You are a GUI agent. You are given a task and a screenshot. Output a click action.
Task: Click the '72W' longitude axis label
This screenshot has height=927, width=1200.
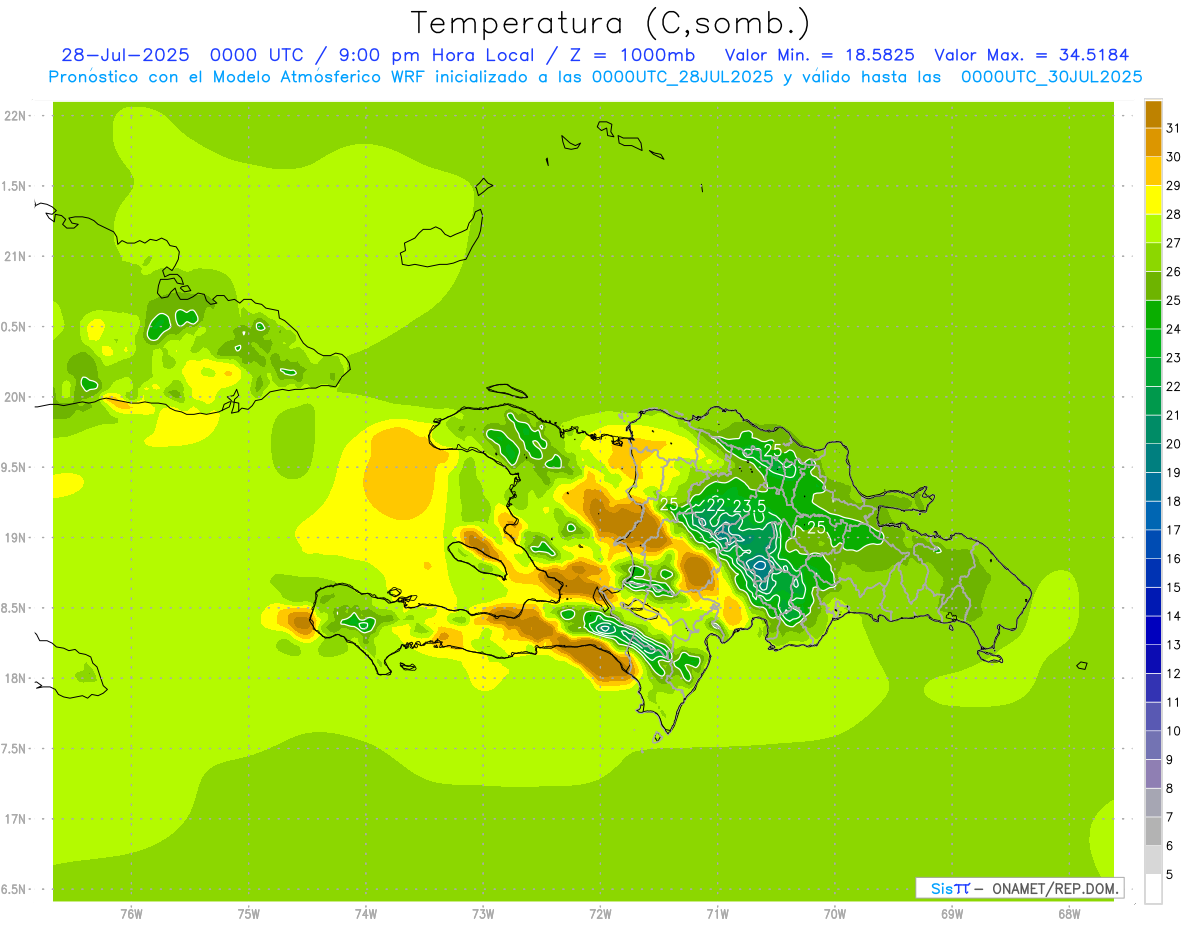point(600,913)
